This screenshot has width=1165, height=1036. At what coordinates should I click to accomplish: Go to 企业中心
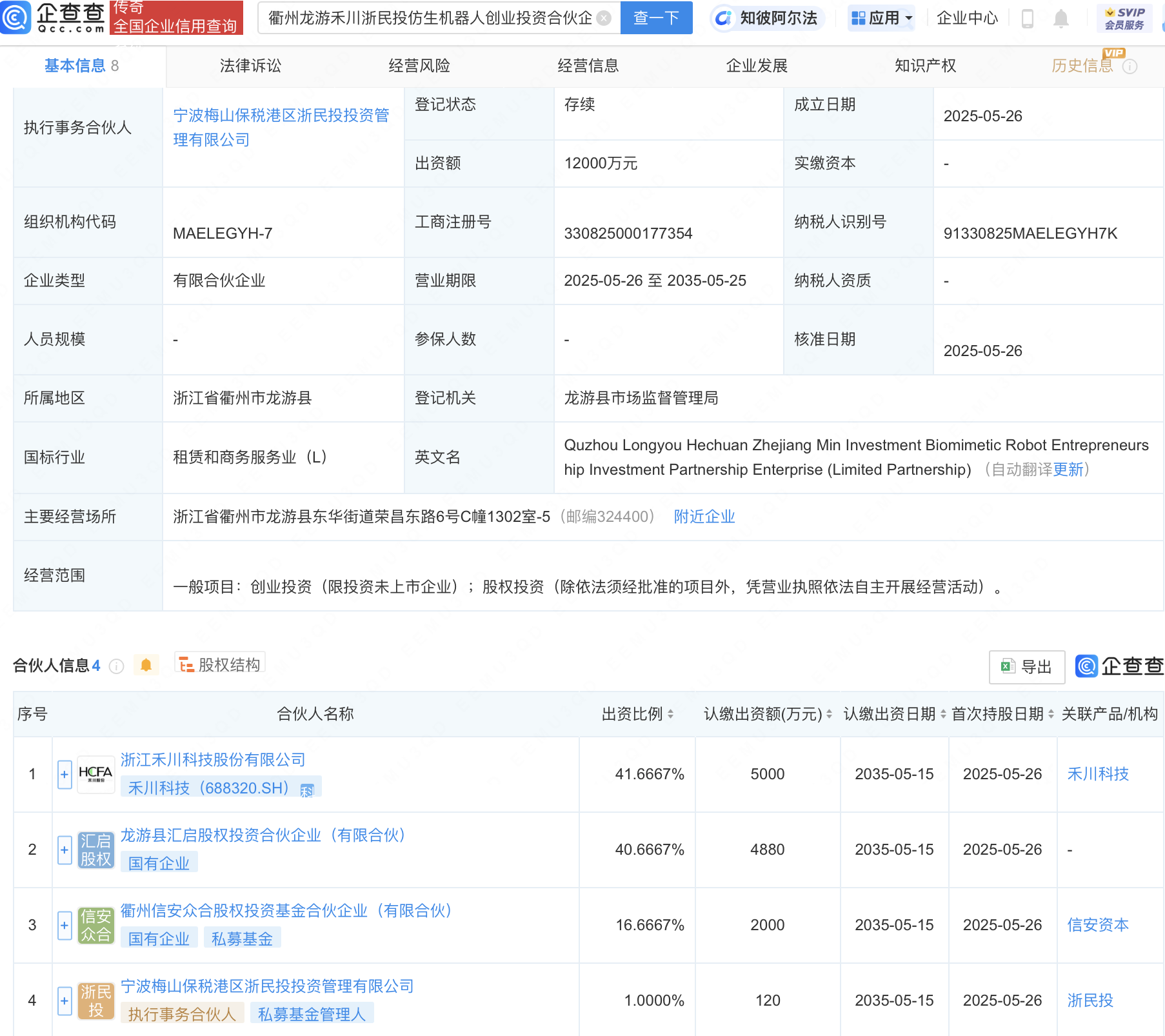point(967,18)
